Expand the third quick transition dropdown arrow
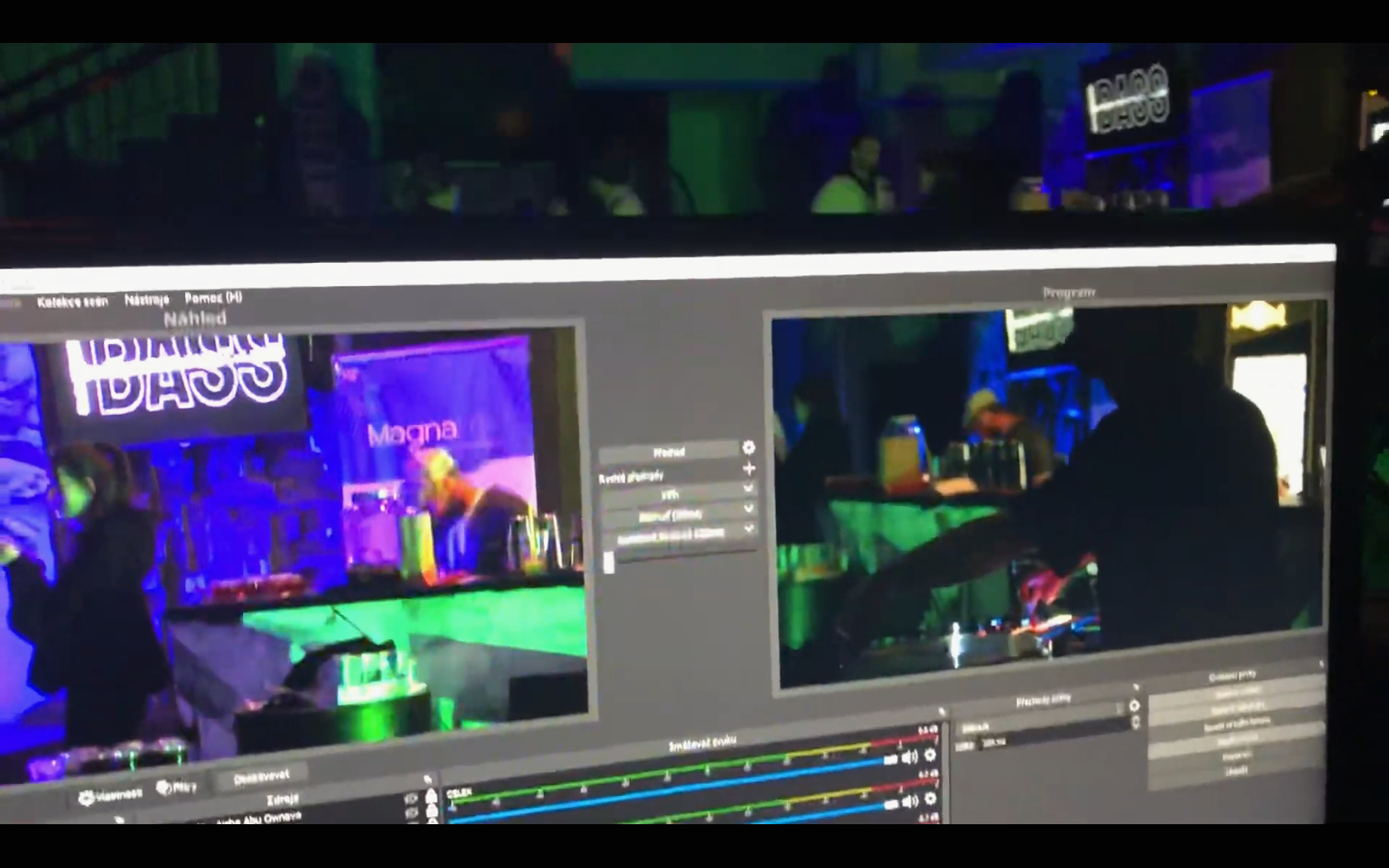Screen dimensions: 1389x868 [749, 527]
